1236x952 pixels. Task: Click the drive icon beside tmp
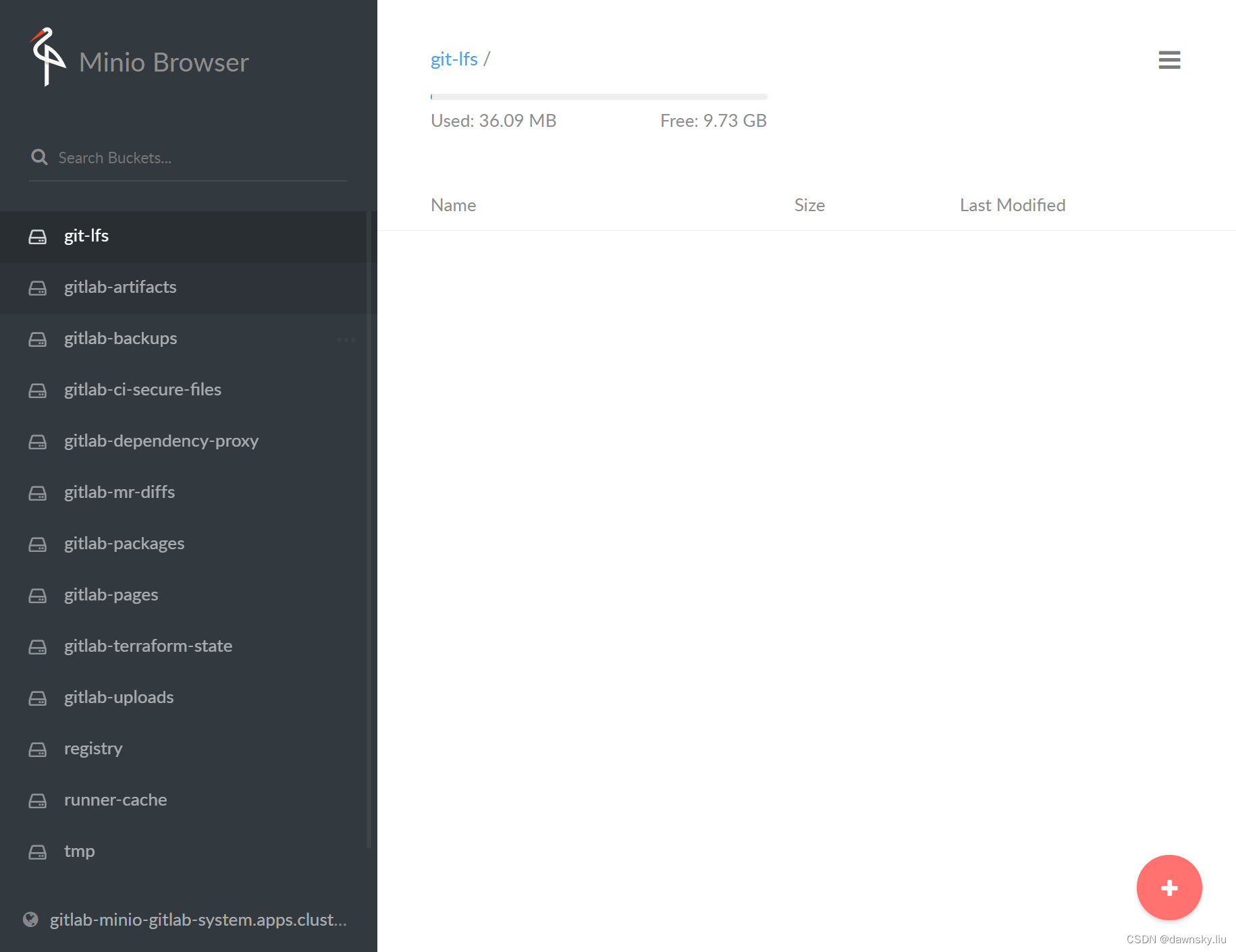pos(38,852)
